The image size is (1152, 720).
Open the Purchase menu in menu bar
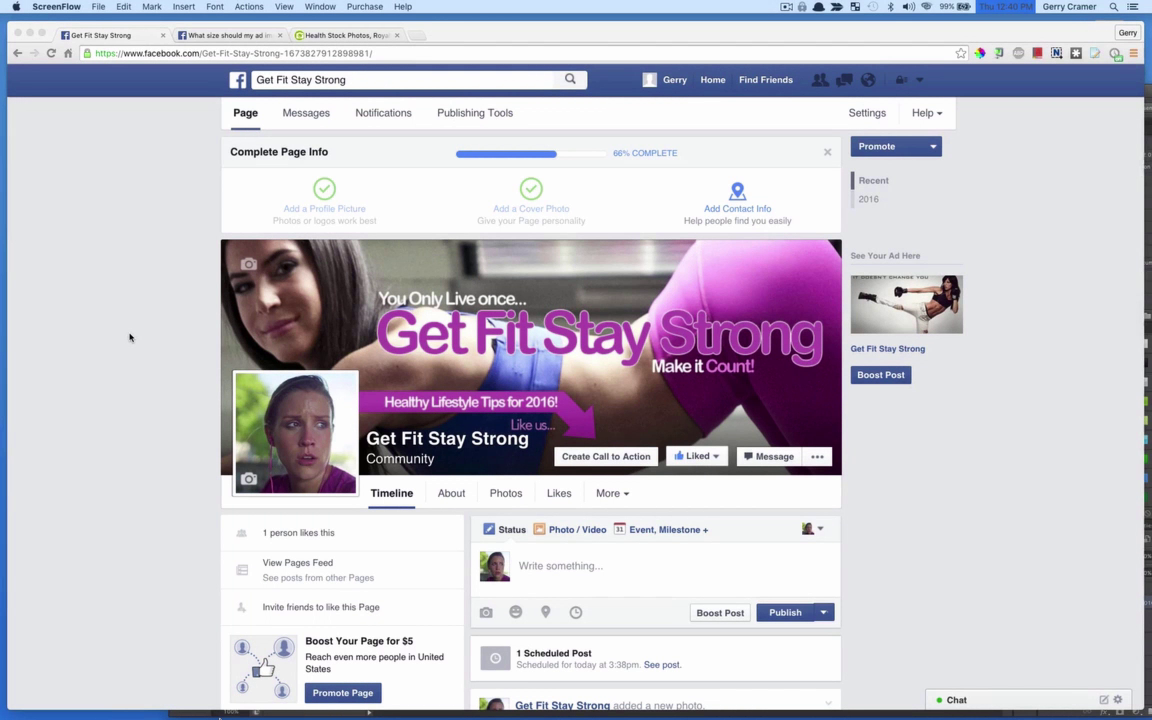(x=364, y=7)
